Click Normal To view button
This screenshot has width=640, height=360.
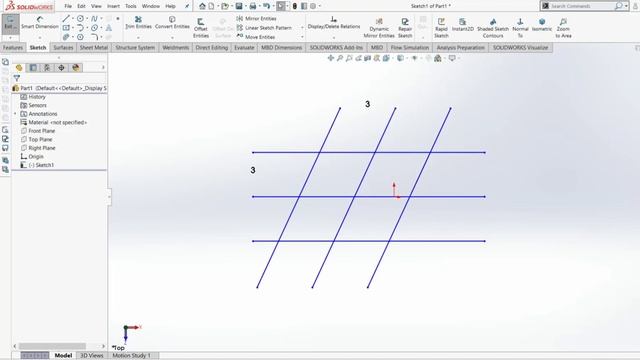520,28
